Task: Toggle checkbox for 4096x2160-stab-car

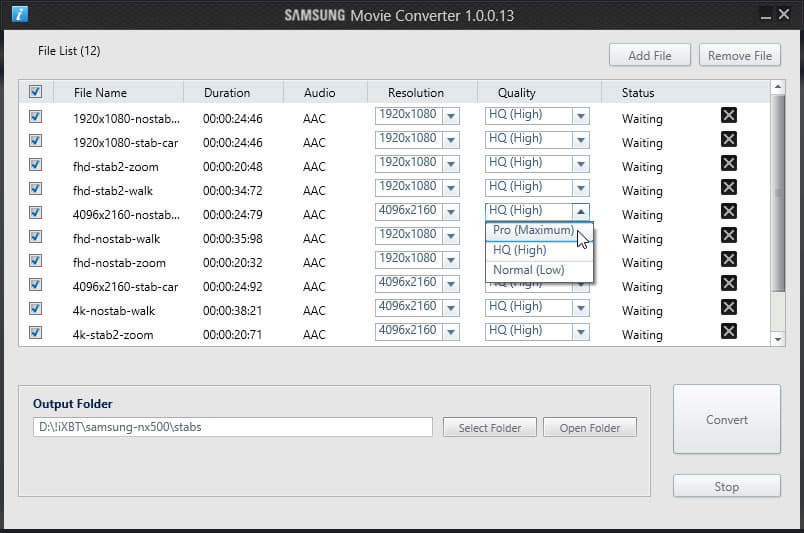Action: (35, 285)
